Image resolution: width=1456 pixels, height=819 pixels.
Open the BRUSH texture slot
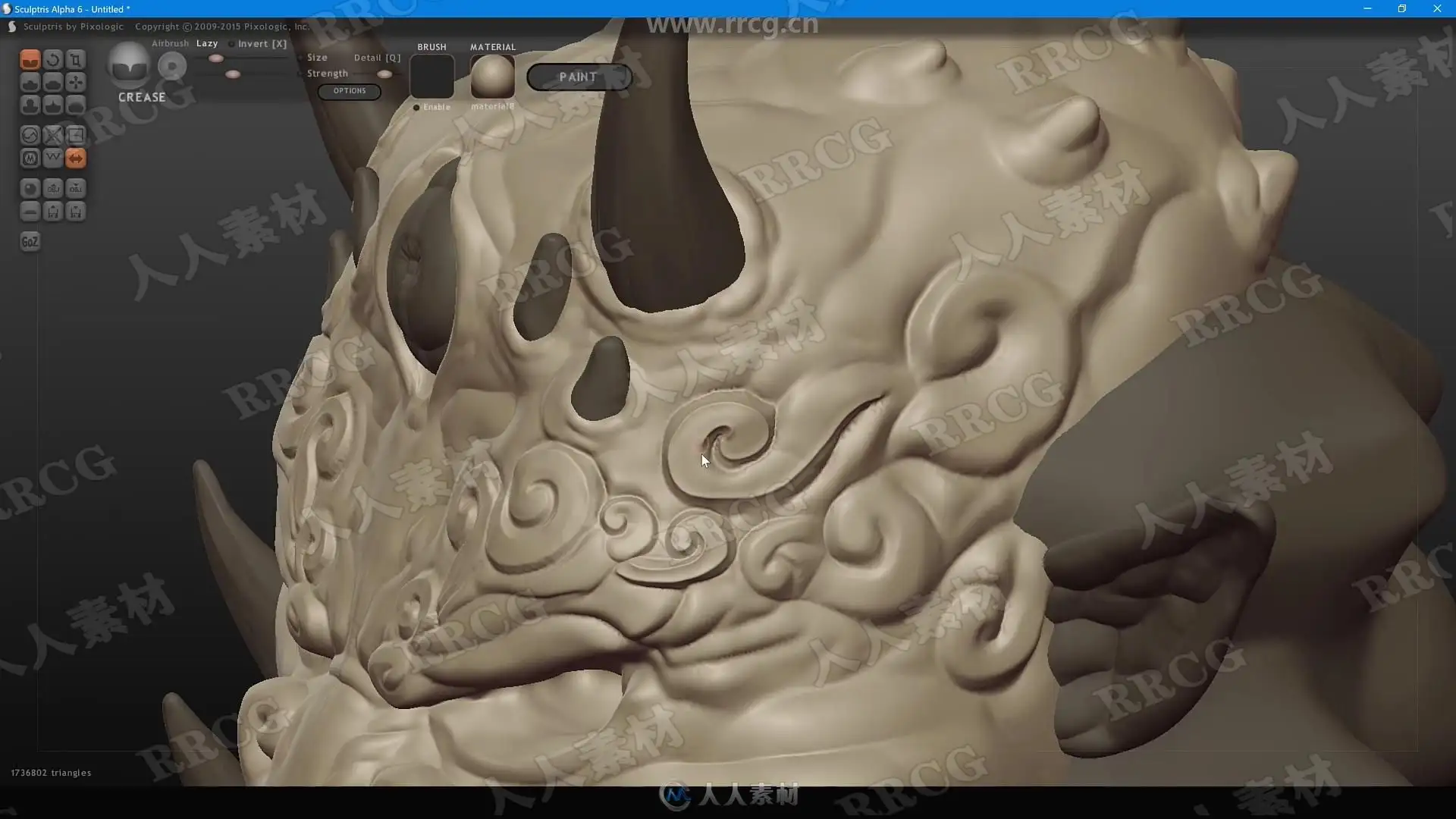point(432,77)
